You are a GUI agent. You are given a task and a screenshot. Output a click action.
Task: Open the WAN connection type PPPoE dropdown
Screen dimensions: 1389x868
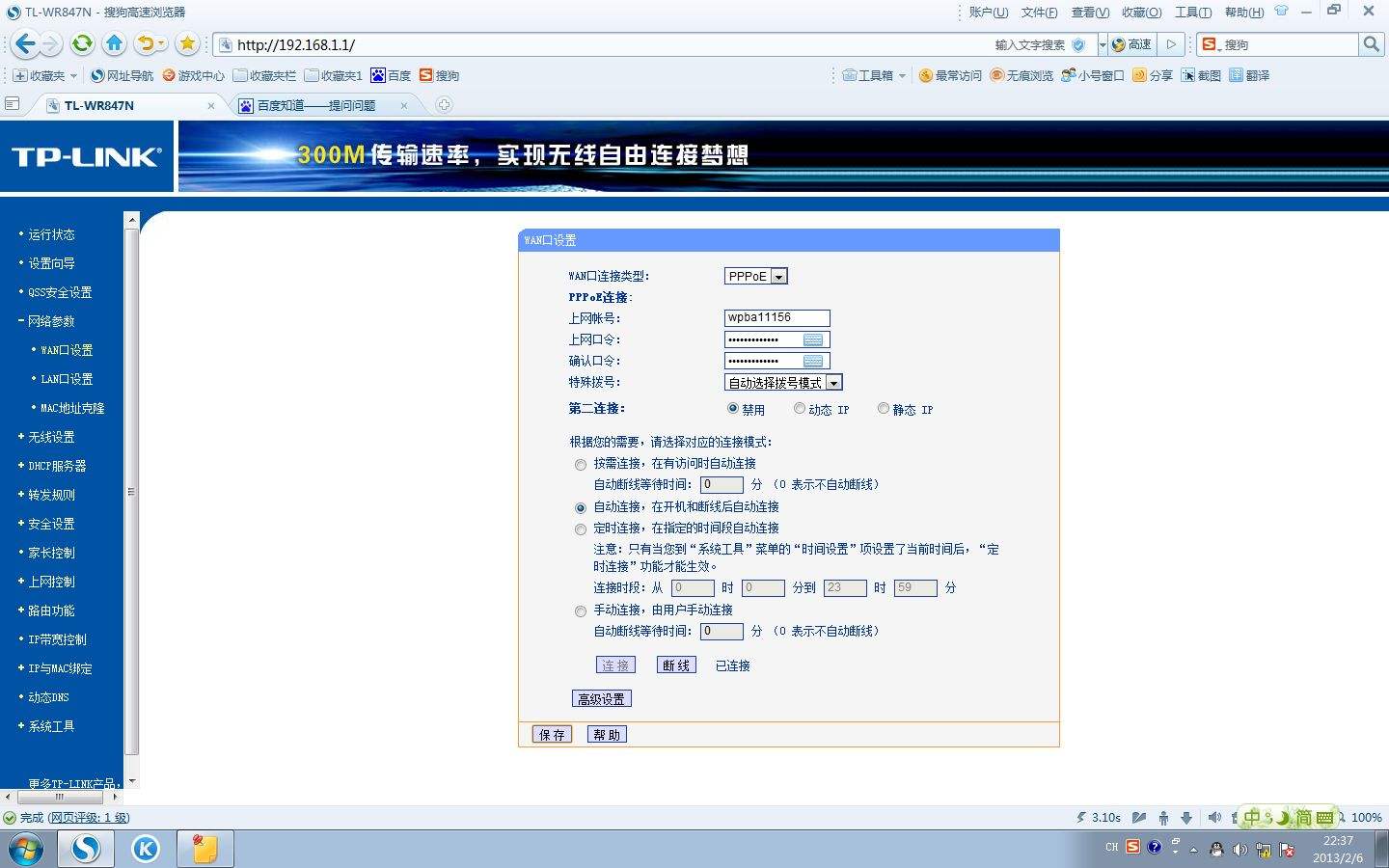click(x=779, y=276)
